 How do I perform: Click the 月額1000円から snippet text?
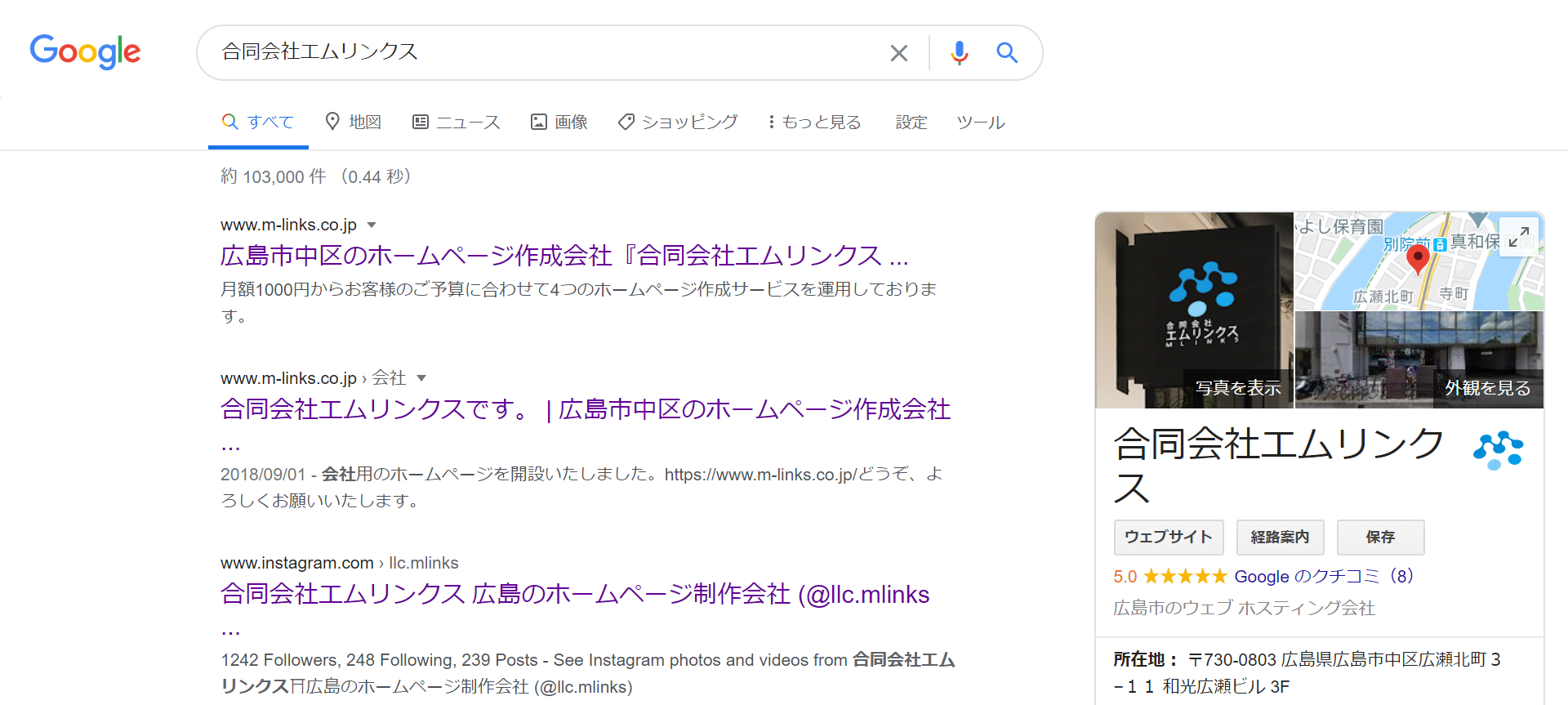(x=579, y=302)
